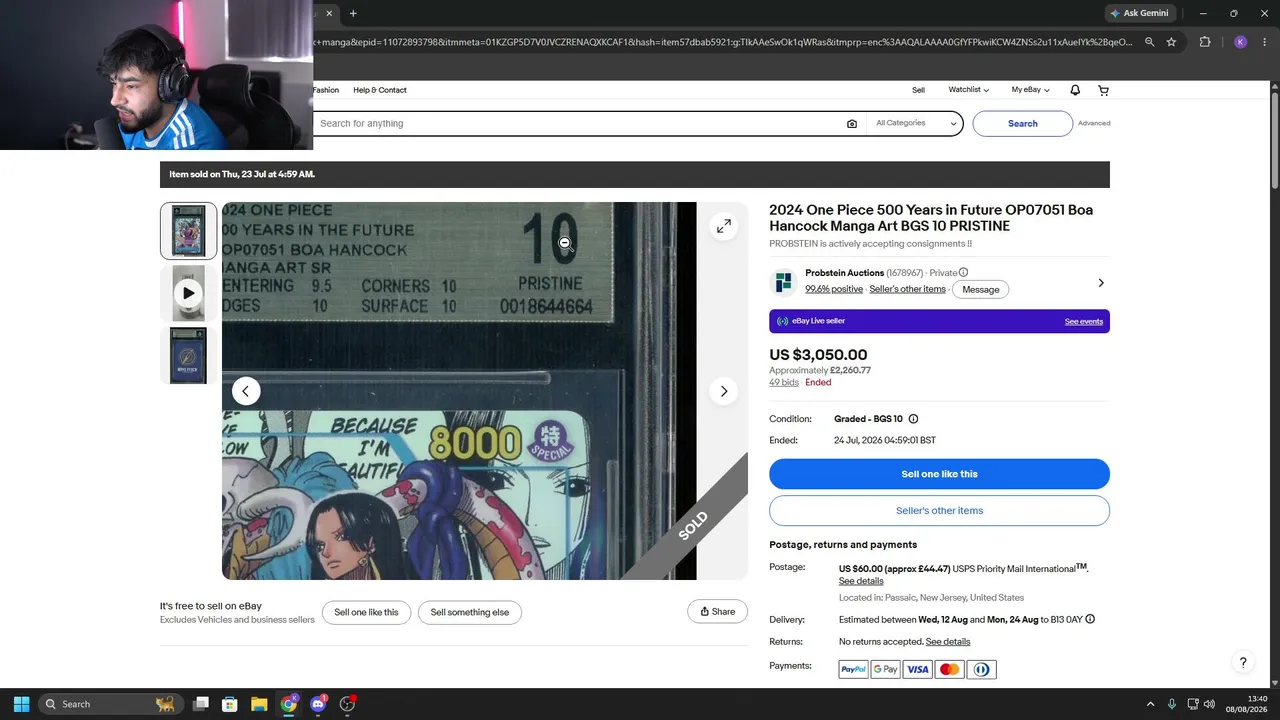View the 49 bids history

click(x=784, y=383)
